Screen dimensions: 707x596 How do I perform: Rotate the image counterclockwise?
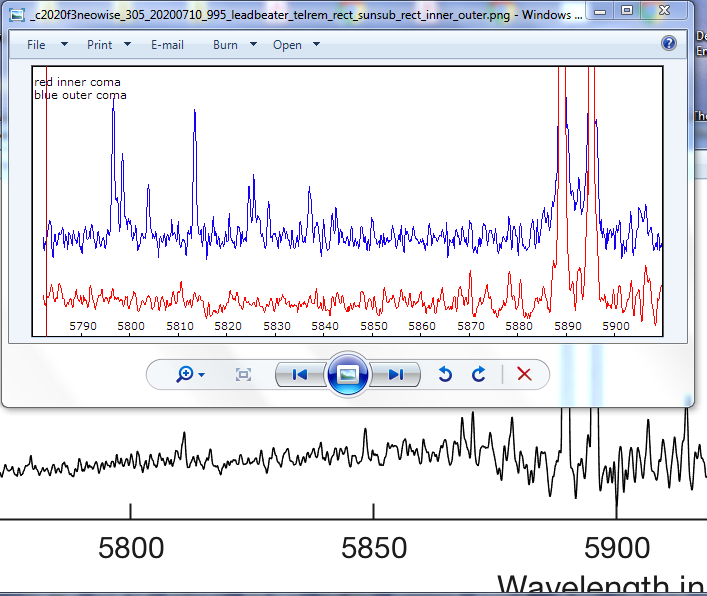pos(446,374)
